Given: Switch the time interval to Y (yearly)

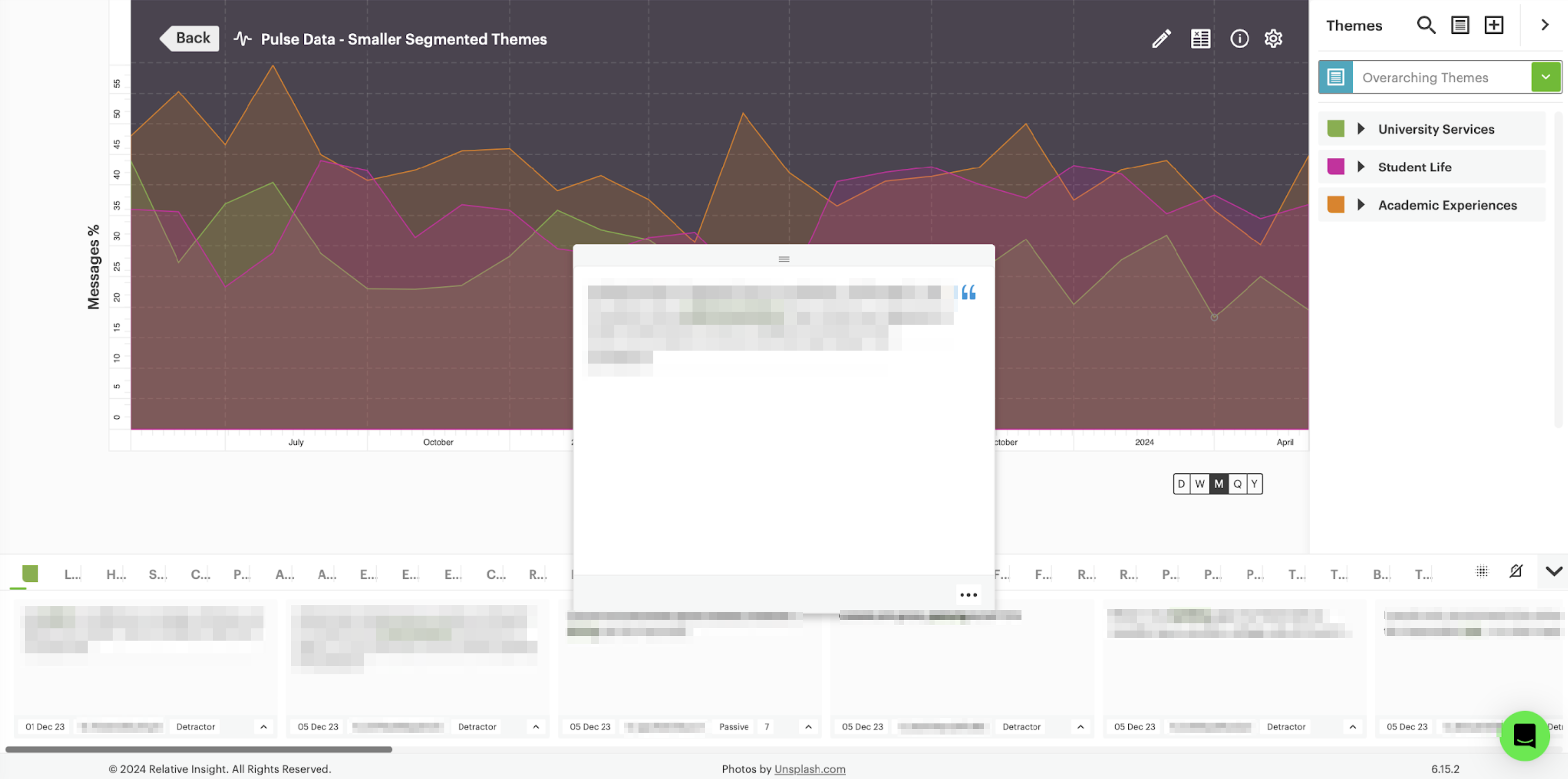Looking at the screenshot, I should pyautogui.click(x=1254, y=484).
